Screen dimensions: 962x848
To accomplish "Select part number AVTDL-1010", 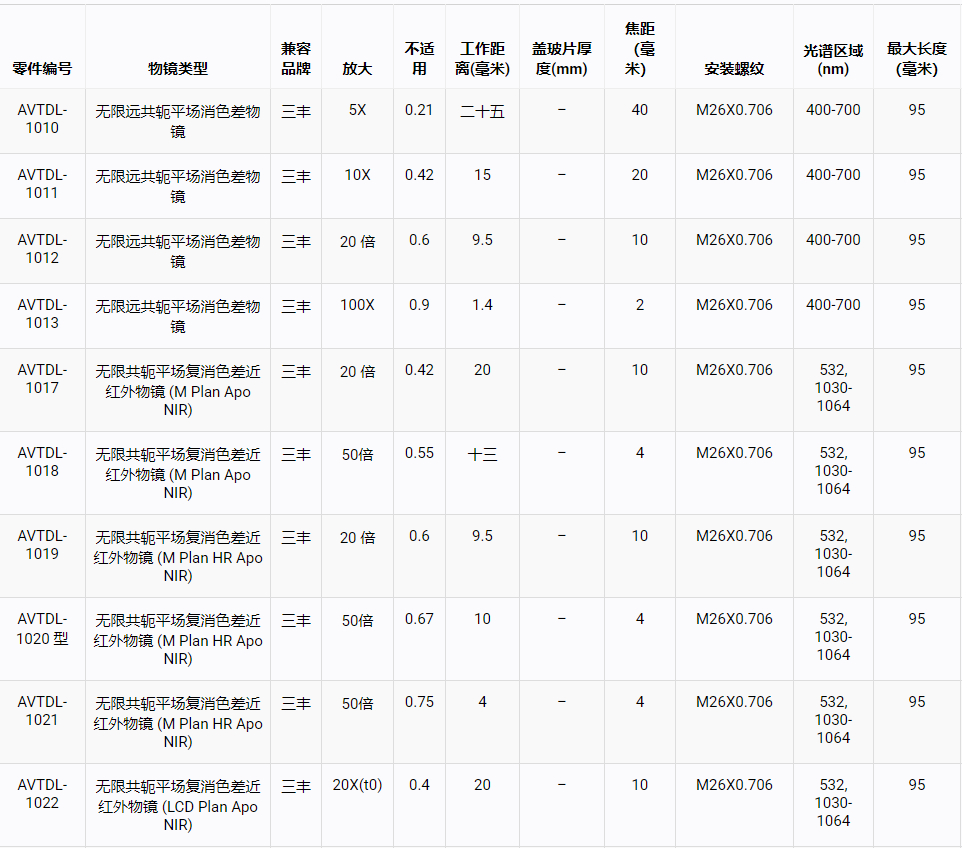I will point(42,118).
